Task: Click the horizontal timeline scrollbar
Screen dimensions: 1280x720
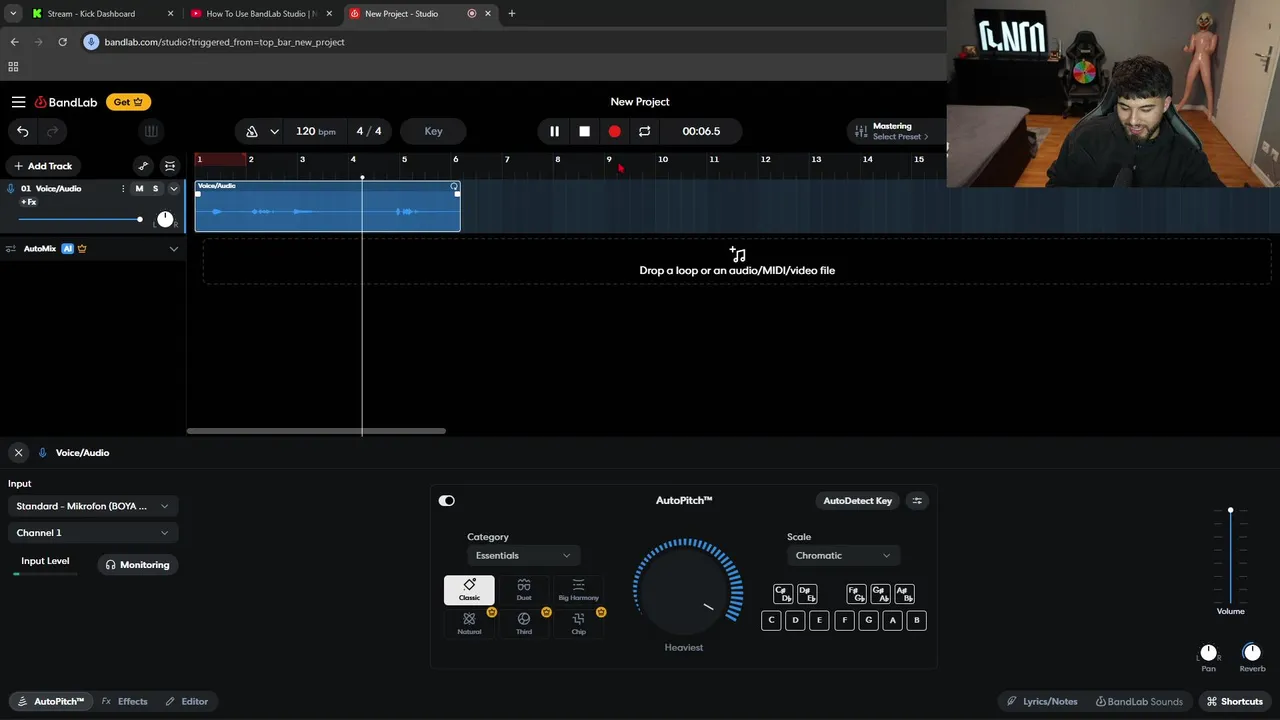Action: coord(316,431)
